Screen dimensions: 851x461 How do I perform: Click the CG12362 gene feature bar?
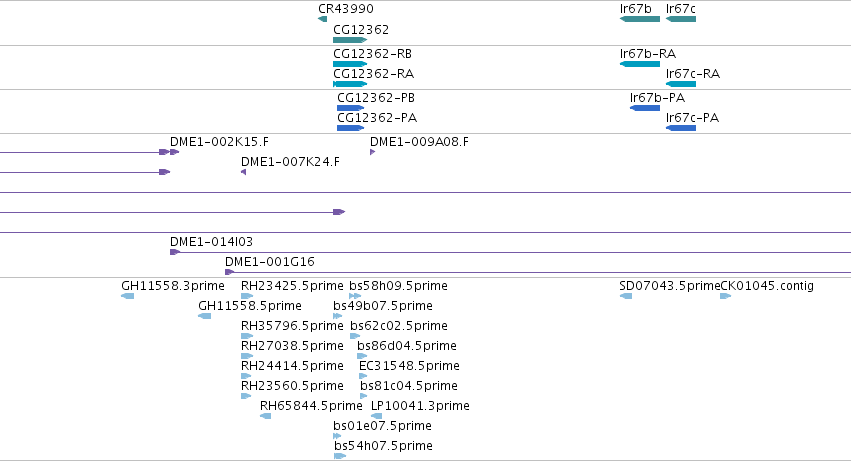[x=350, y=40]
